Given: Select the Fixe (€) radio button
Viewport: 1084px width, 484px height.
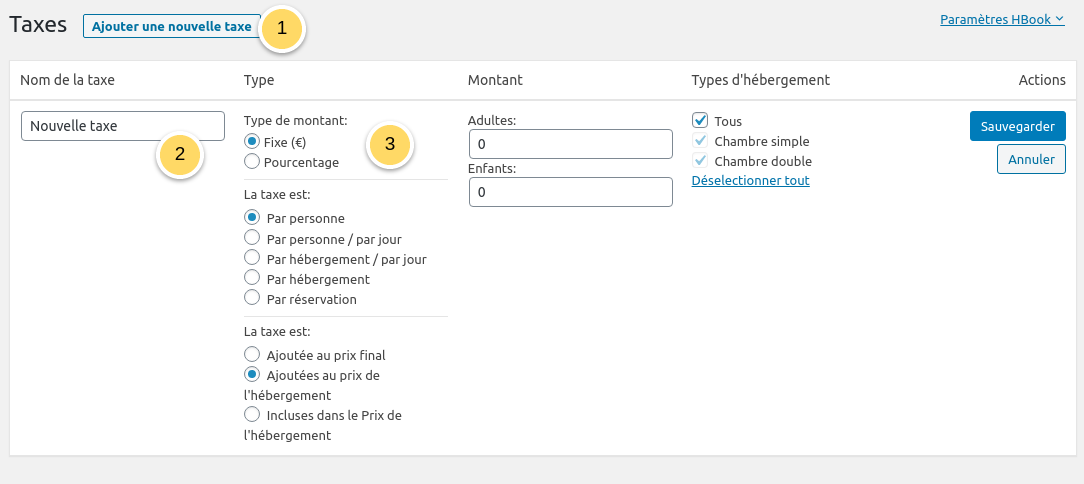Looking at the screenshot, I should point(252,142).
